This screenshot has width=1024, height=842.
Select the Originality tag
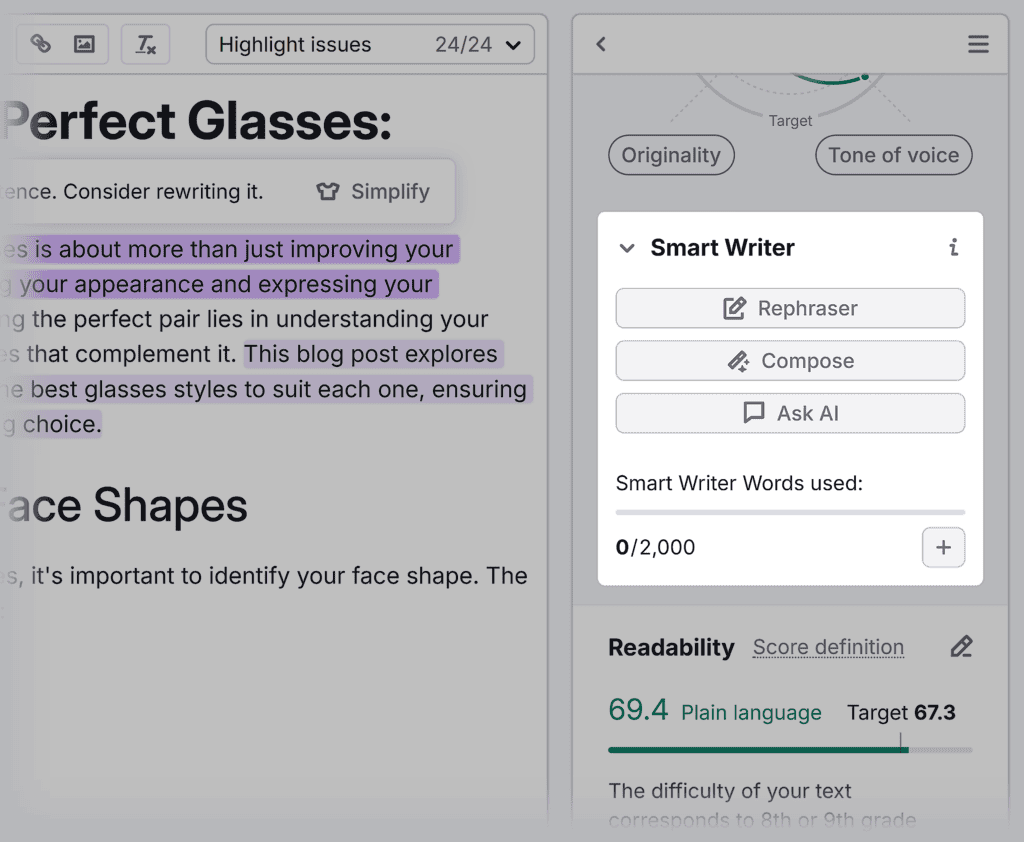[671, 155]
